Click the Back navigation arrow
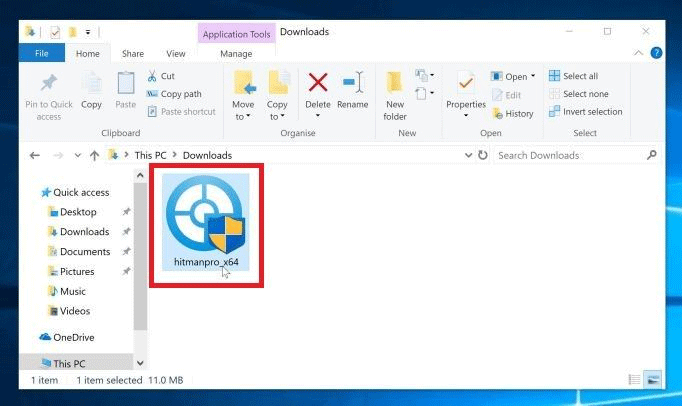Image resolution: width=682 pixels, height=406 pixels. (35, 155)
